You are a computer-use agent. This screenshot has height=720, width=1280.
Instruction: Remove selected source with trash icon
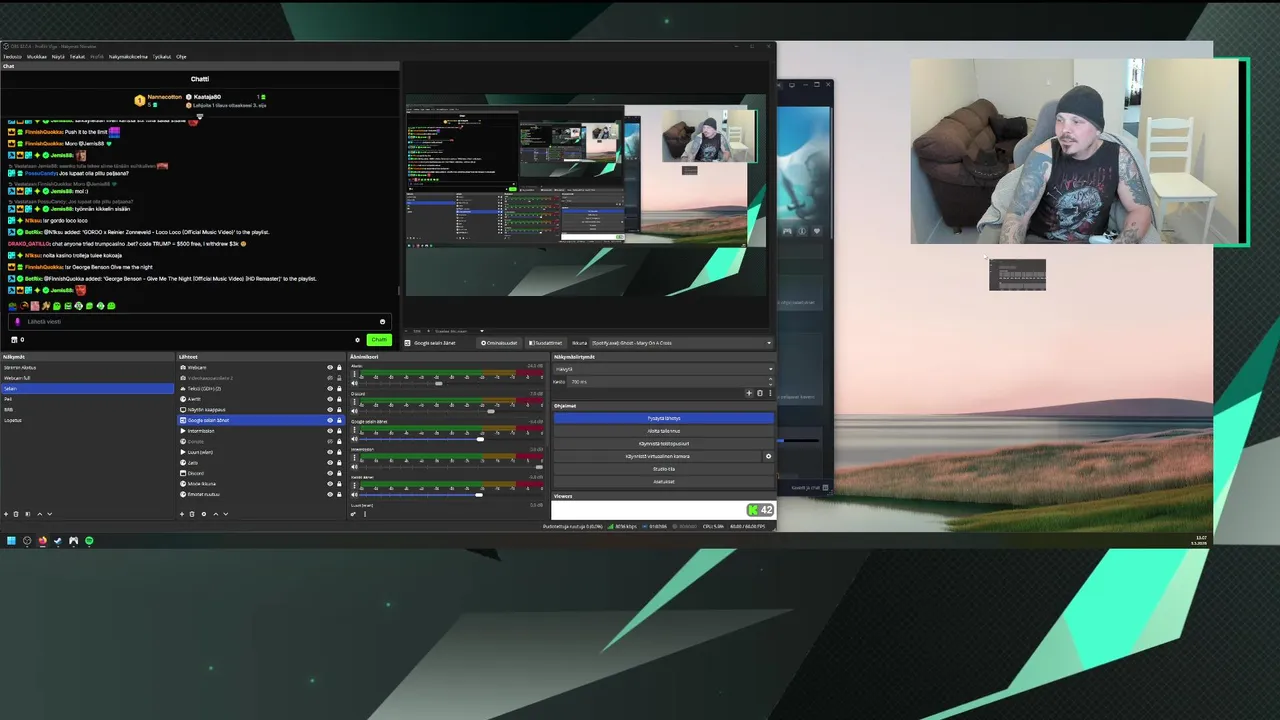tap(192, 514)
